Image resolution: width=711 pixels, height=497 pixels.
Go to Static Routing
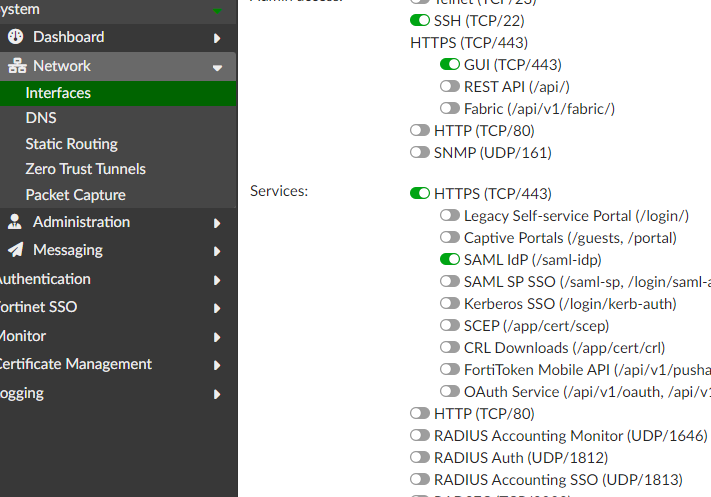coord(71,144)
